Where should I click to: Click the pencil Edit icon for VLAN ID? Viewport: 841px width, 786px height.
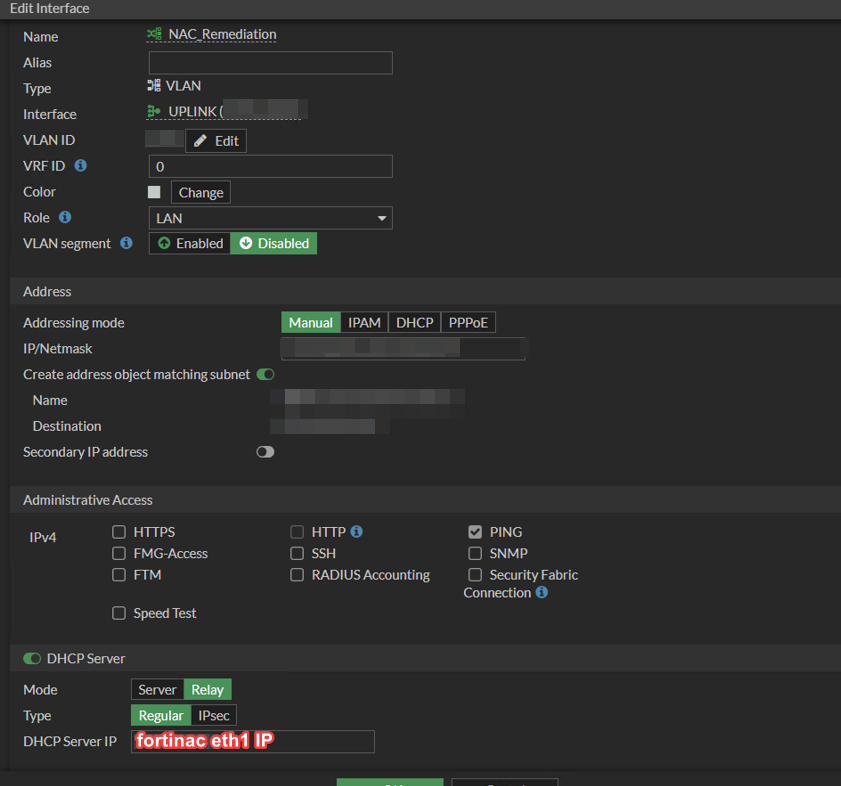coord(199,140)
